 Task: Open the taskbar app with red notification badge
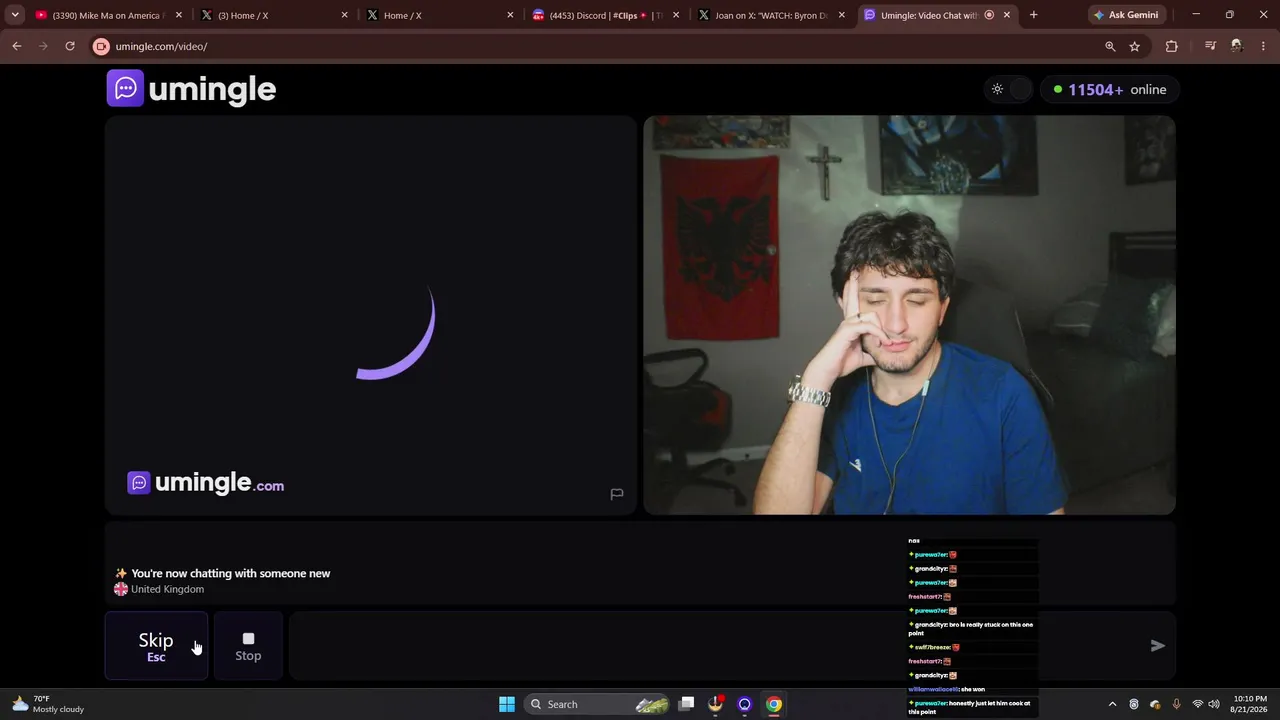[x=715, y=704]
